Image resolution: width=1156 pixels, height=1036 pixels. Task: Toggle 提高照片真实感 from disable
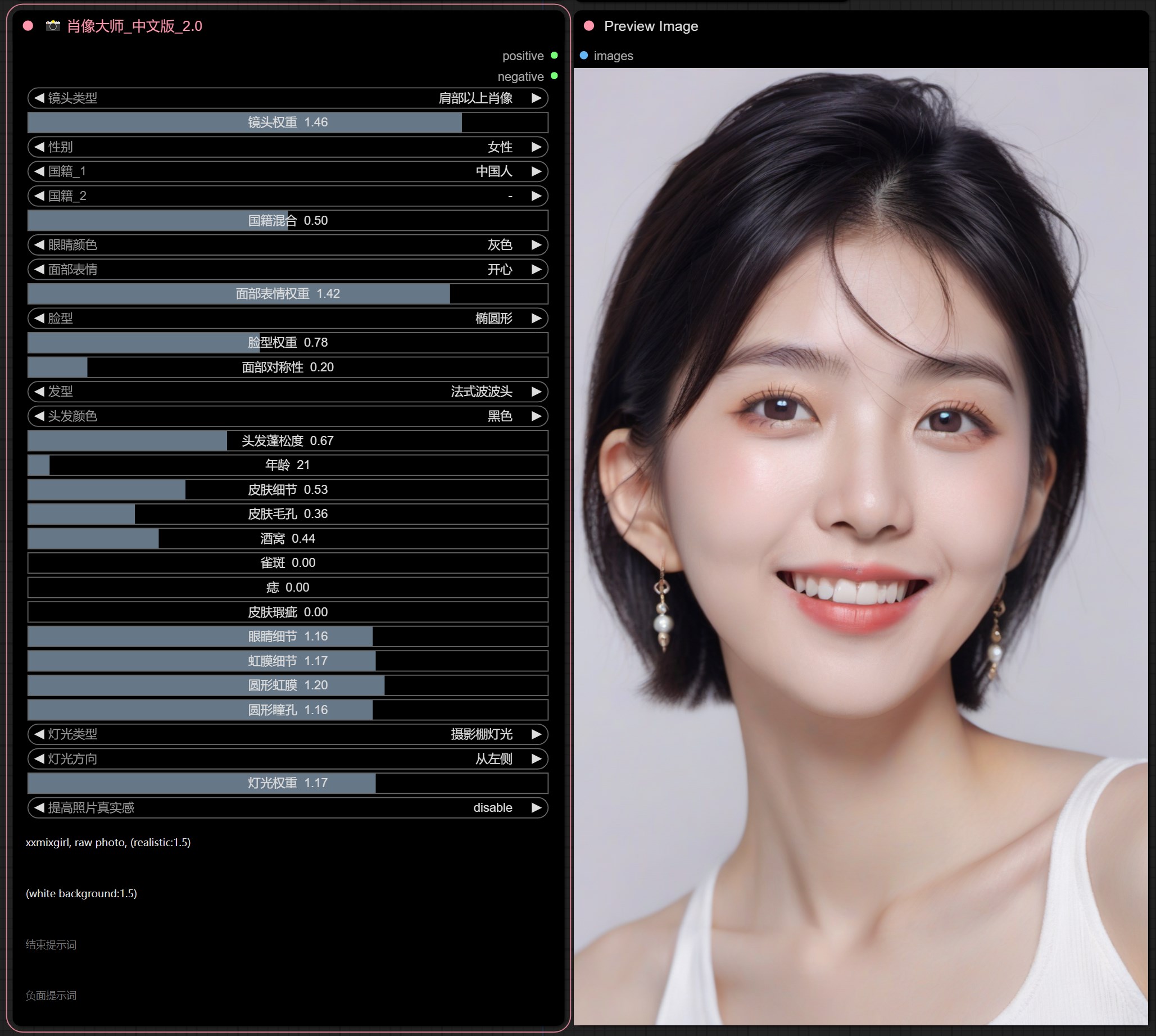pos(285,807)
